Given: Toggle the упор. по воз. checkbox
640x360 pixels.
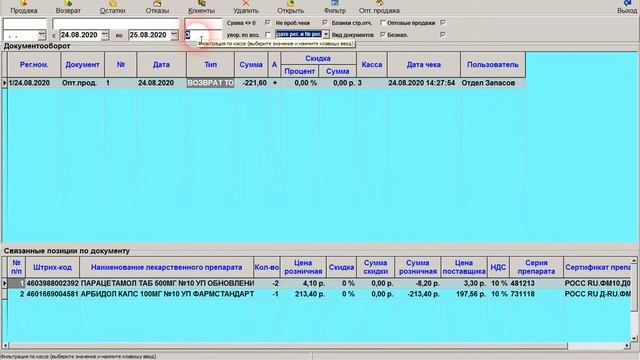Looking at the screenshot, I should [x=268, y=35].
